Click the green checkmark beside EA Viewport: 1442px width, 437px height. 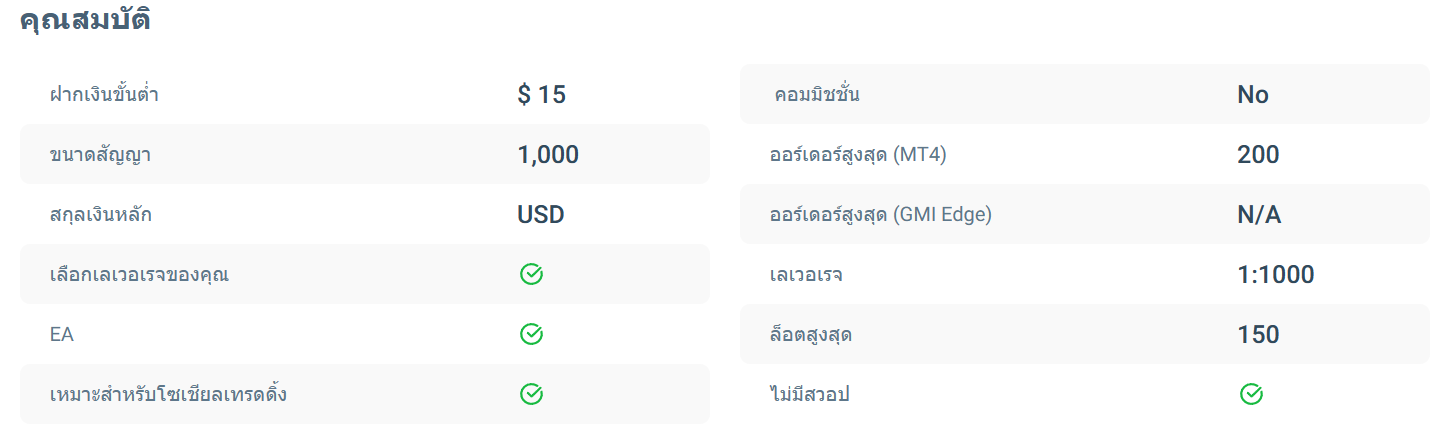tap(531, 334)
